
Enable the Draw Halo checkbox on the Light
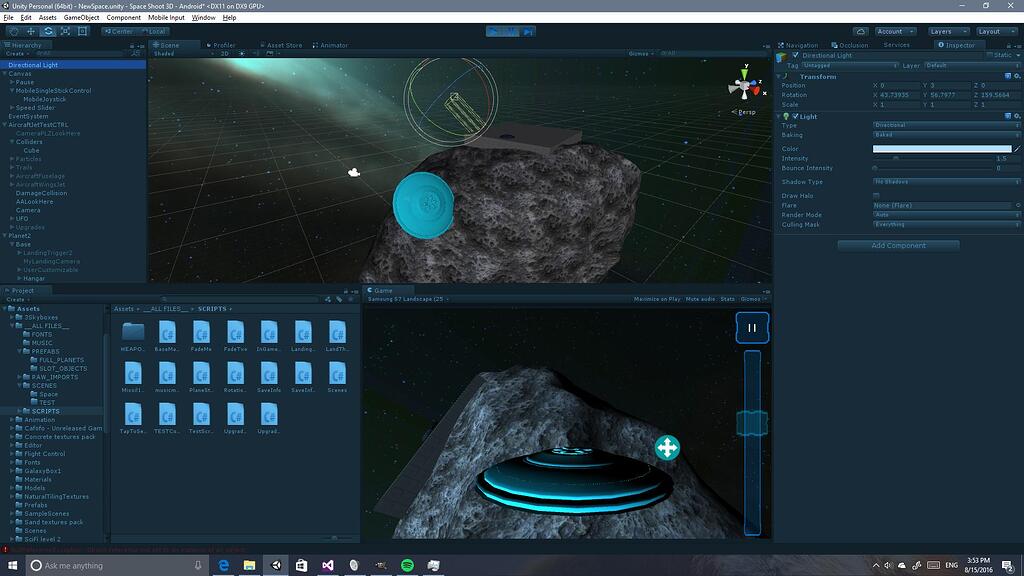pos(878,193)
